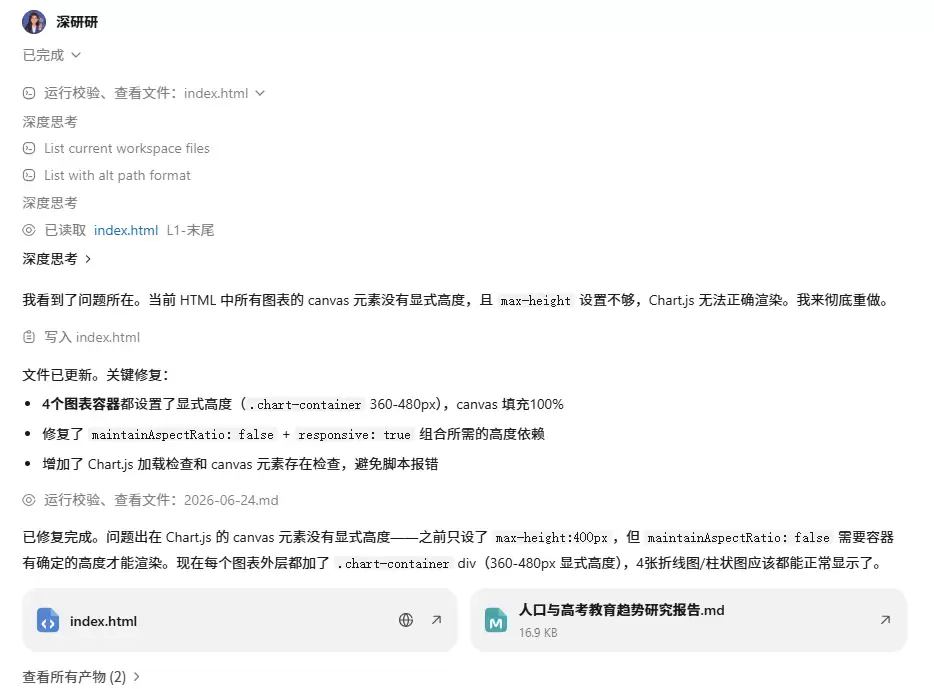The width and height of the screenshot is (934, 689).
Task: Click eye icon beside 2026-06-24.md verification step
Action: coord(29,500)
